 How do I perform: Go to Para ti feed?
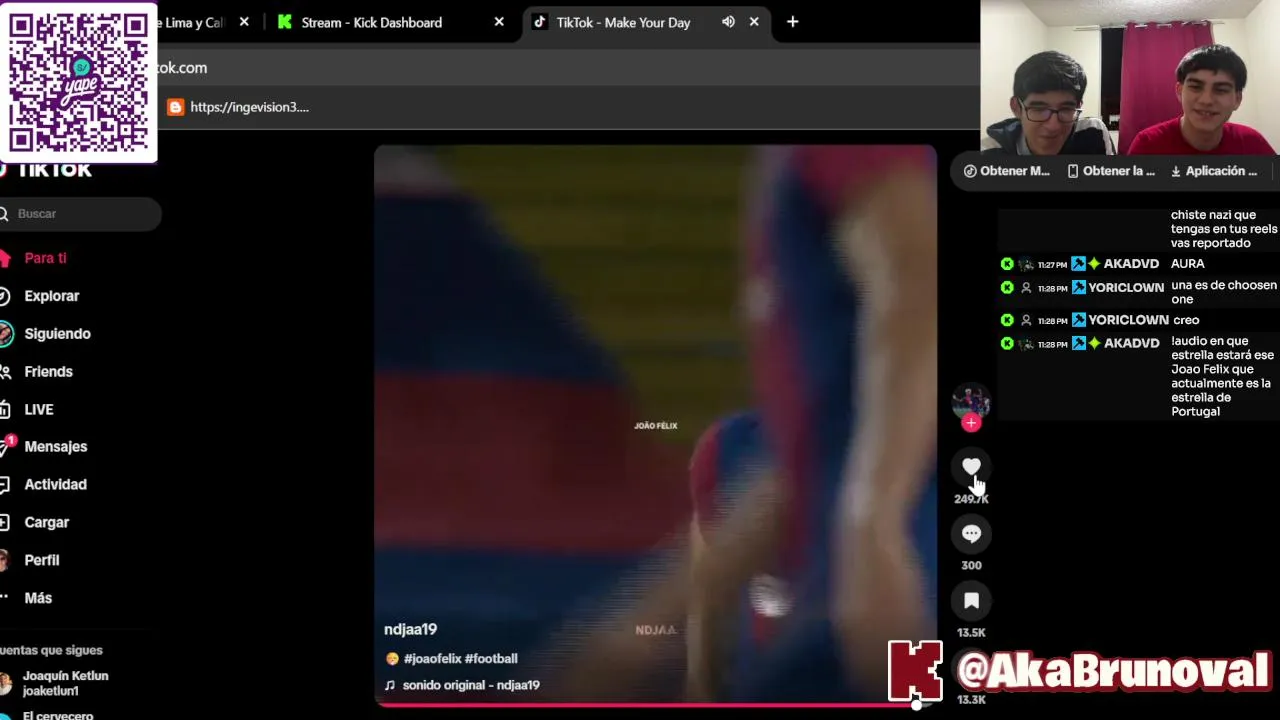pyautogui.click(x=45, y=258)
